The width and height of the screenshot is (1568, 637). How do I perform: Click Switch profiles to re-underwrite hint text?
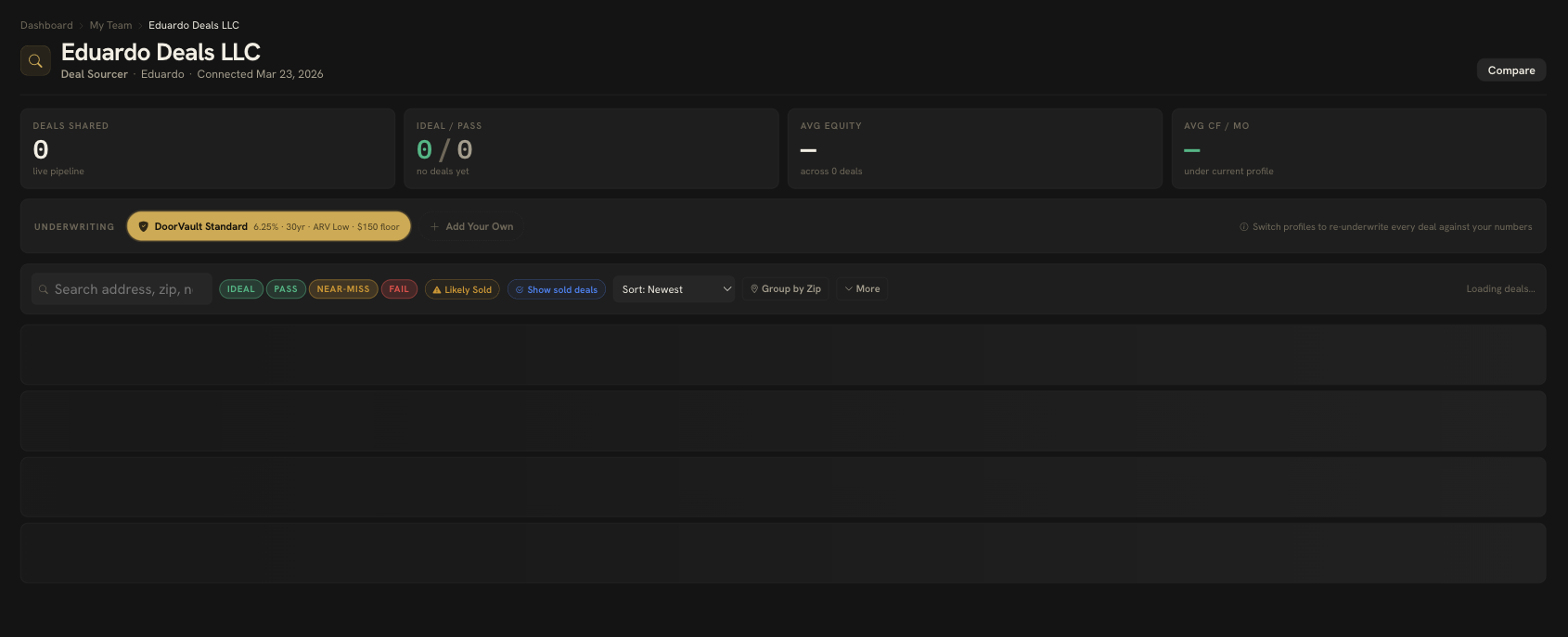1392,227
